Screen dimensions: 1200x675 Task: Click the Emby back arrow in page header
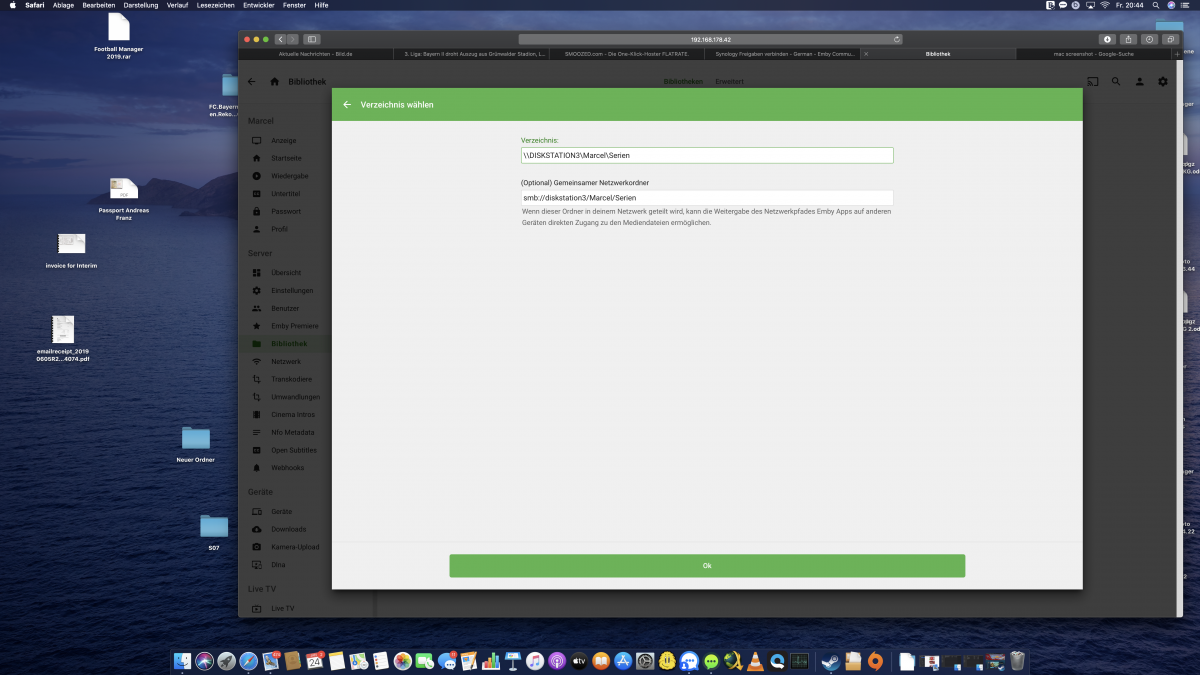[x=251, y=82]
